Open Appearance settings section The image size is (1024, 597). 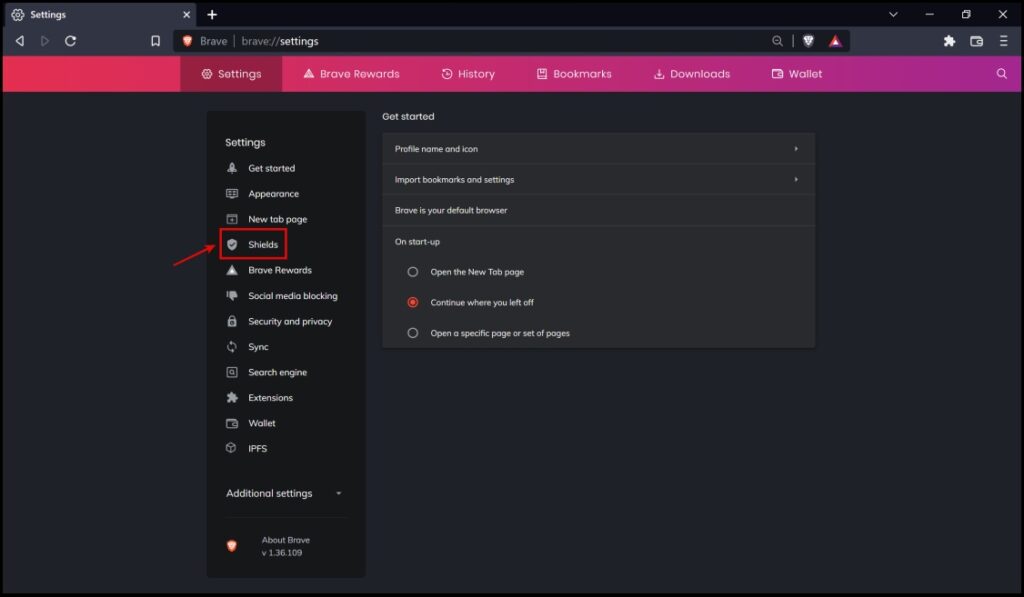tap(273, 194)
